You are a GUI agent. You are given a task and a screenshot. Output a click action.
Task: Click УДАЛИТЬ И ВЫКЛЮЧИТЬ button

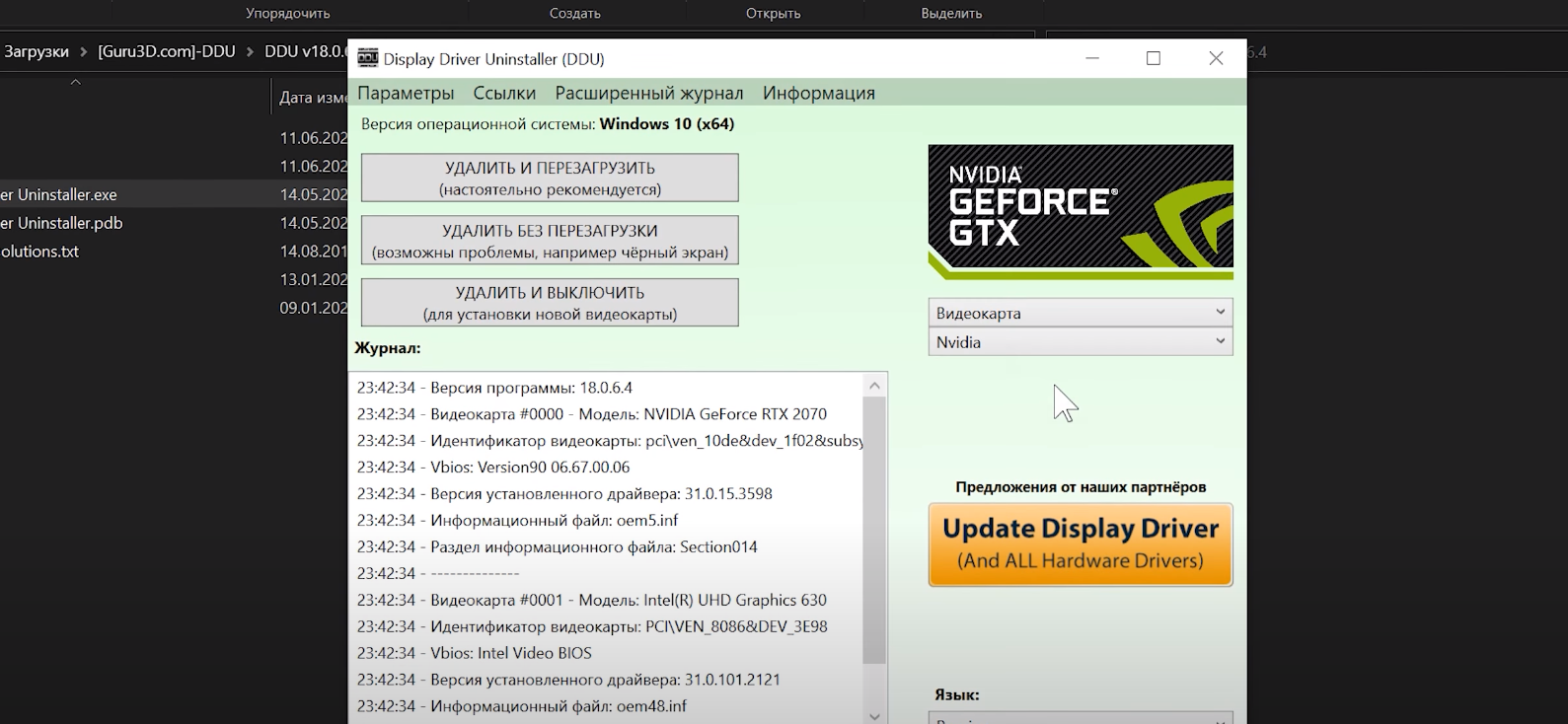point(550,303)
